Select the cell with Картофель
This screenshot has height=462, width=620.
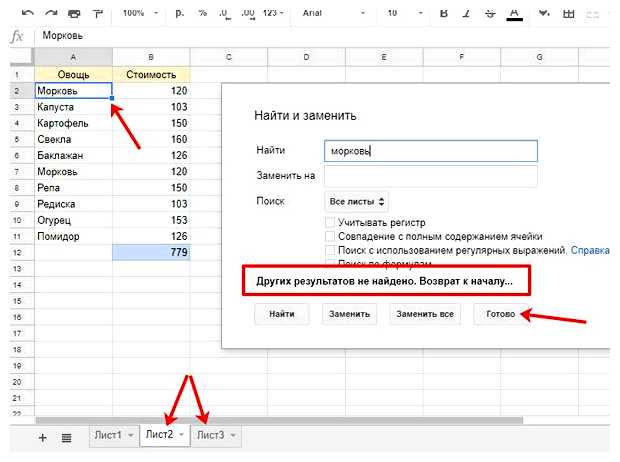pos(74,123)
